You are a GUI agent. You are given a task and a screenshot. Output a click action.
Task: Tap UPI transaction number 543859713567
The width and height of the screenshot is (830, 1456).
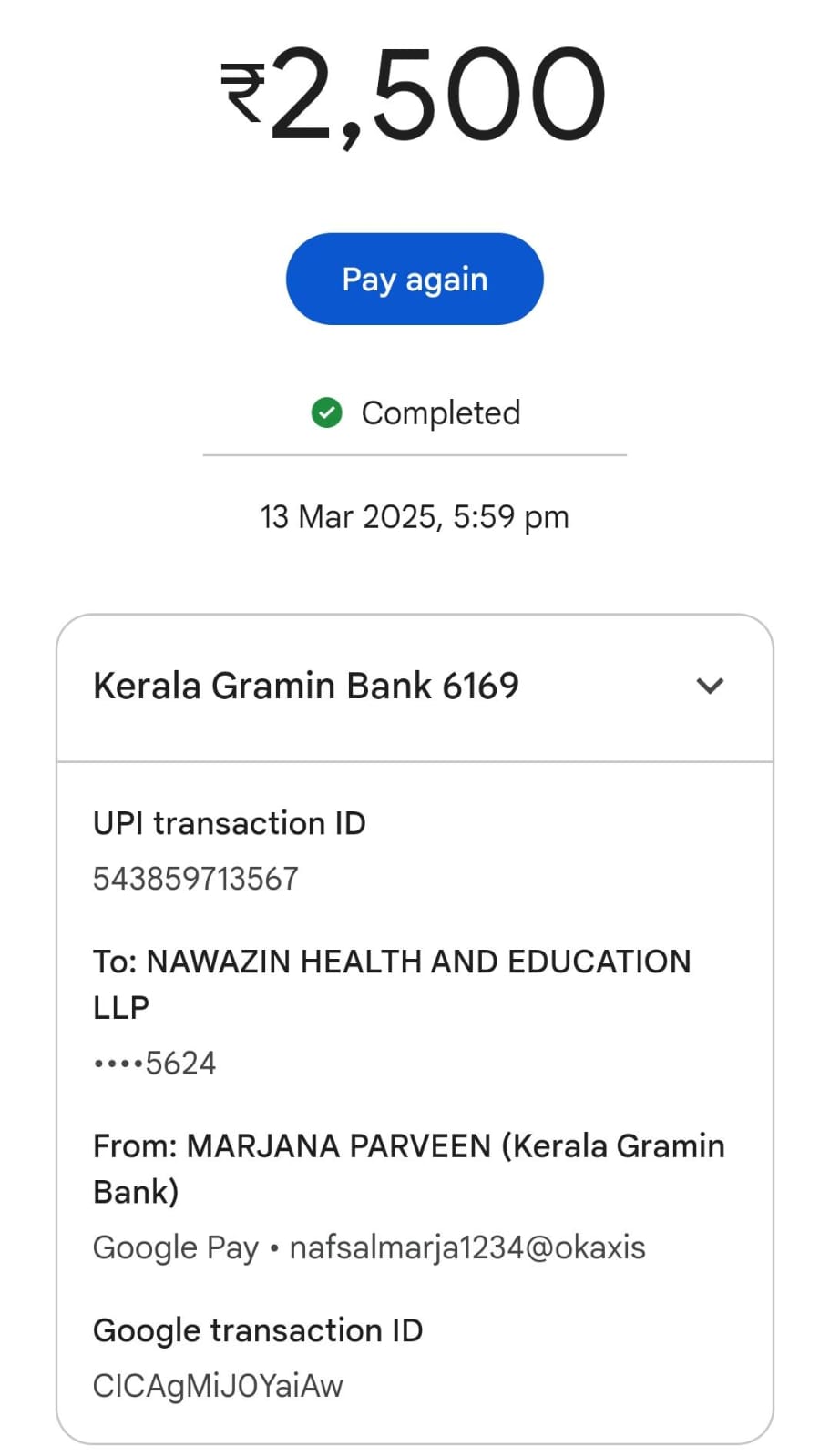196,879
